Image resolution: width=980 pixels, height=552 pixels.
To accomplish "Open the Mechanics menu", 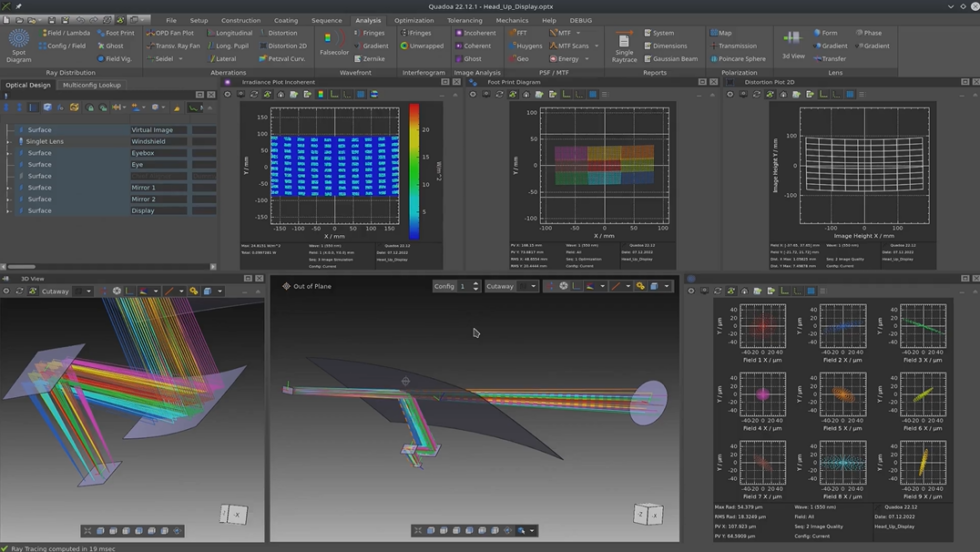I will (512, 20).
